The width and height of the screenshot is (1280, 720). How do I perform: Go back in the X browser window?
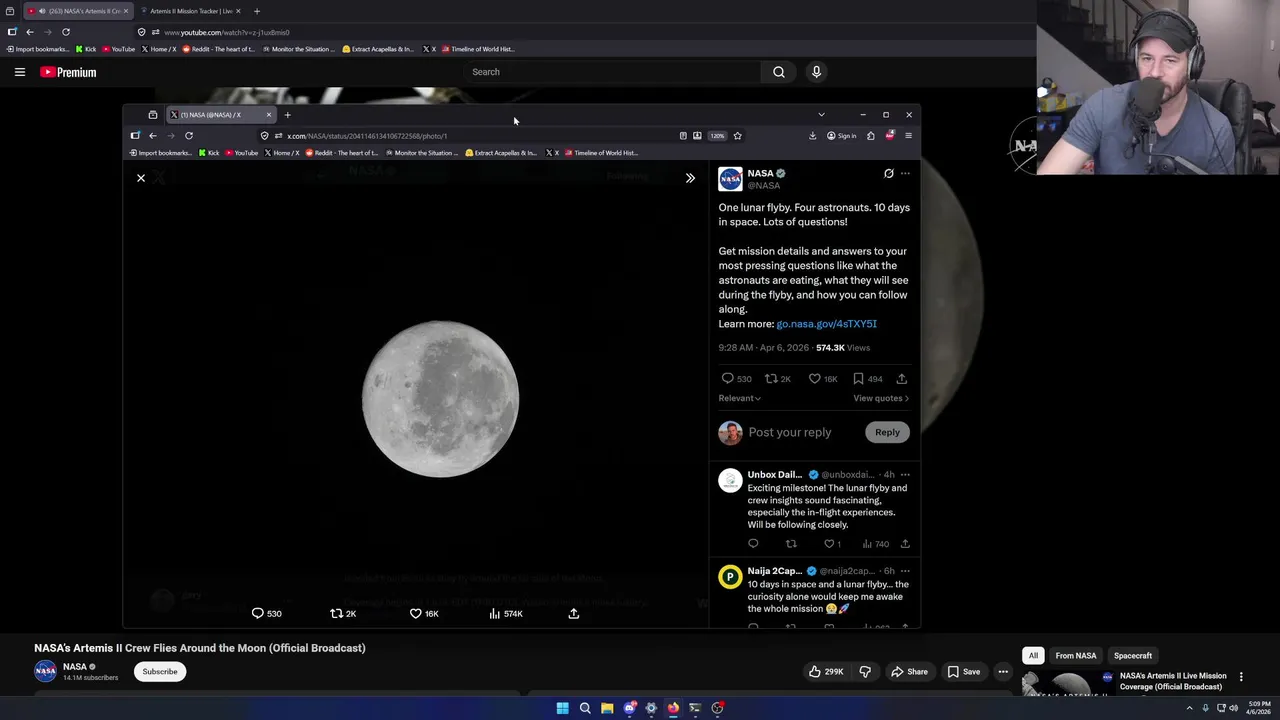point(153,136)
